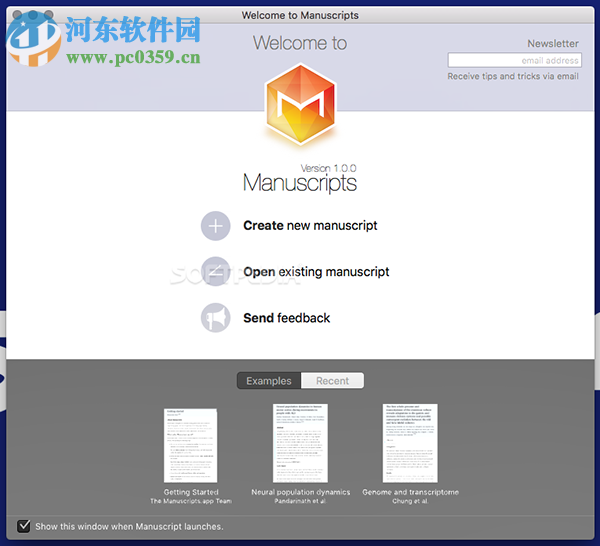Open Neural population dynamics example thumbnail
The height and width of the screenshot is (546, 600).
(x=300, y=443)
